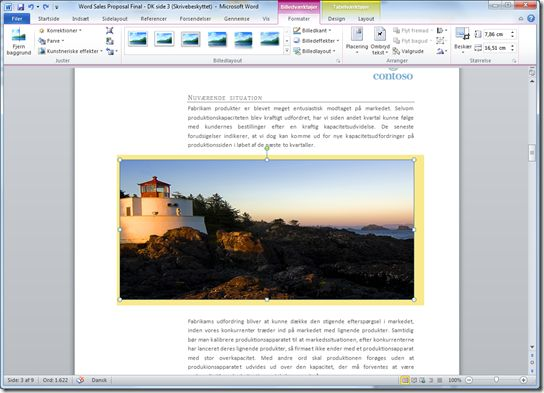This screenshot has width=544, height=393.
Task: Click the compress pictures icon
Action: (x=110, y=31)
